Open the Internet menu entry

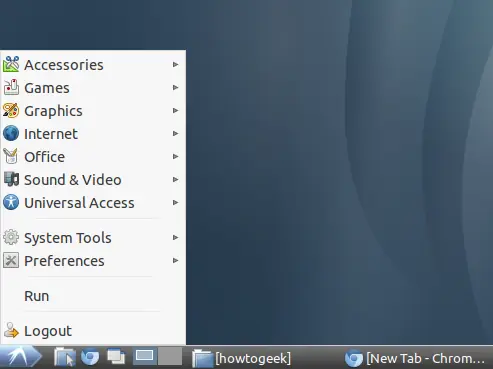coord(93,133)
